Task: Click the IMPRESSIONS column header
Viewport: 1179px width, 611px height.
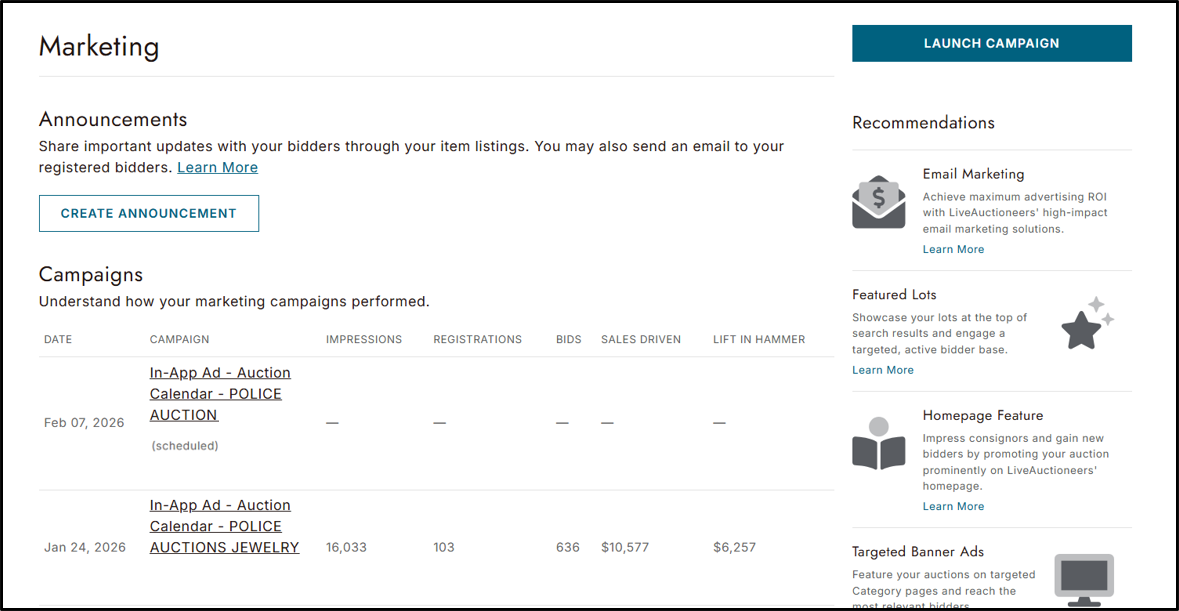Action: pyautogui.click(x=364, y=340)
